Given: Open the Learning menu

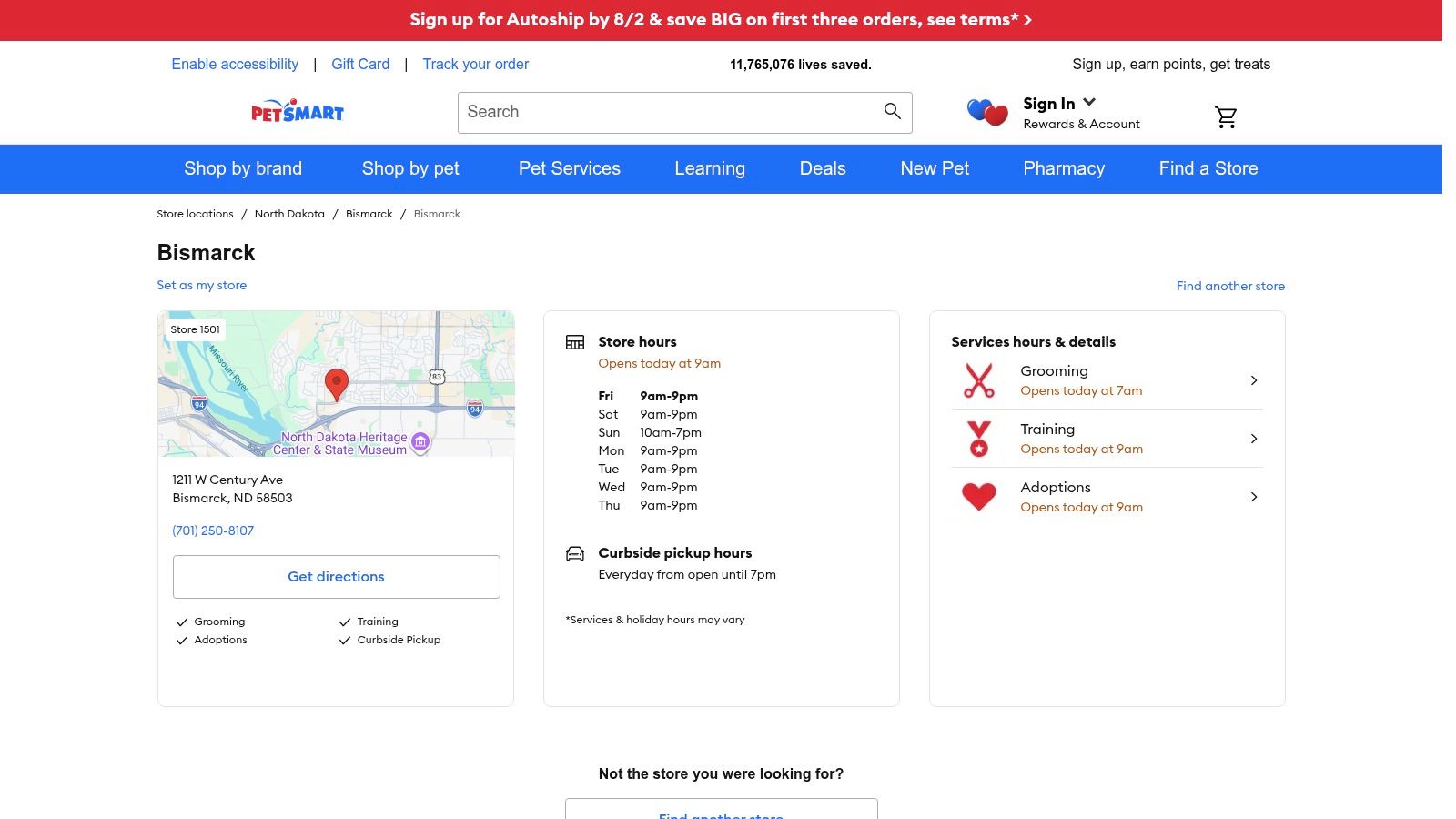Looking at the screenshot, I should [710, 168].
